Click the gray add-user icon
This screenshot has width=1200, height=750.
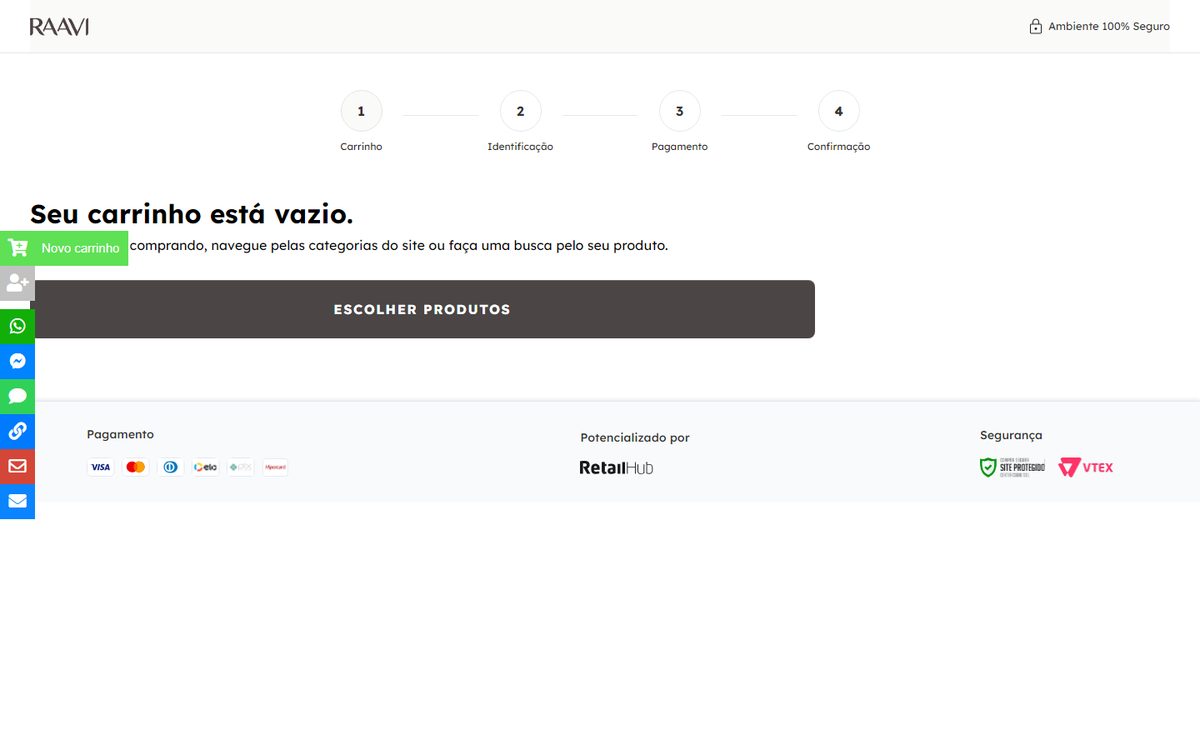click(x=17, y=283)
